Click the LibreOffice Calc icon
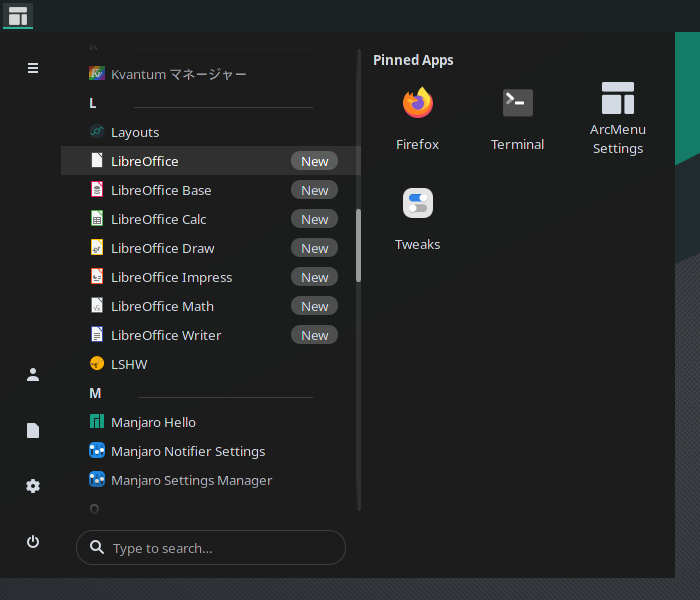The height and width of the screenshot is (600, 700). tap(97, 218)
